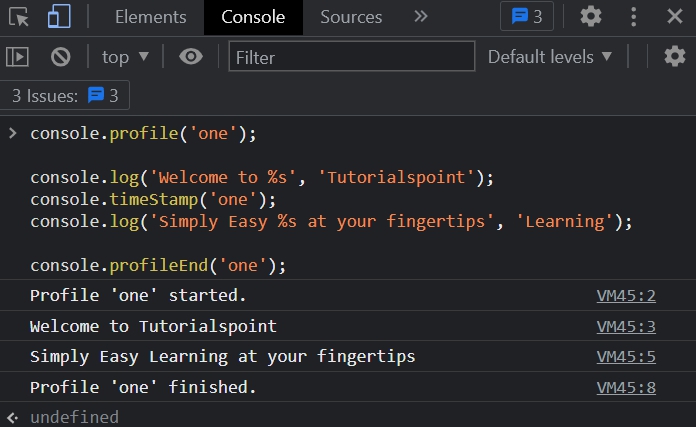Open the VM45:2 source link

(626, 296)
